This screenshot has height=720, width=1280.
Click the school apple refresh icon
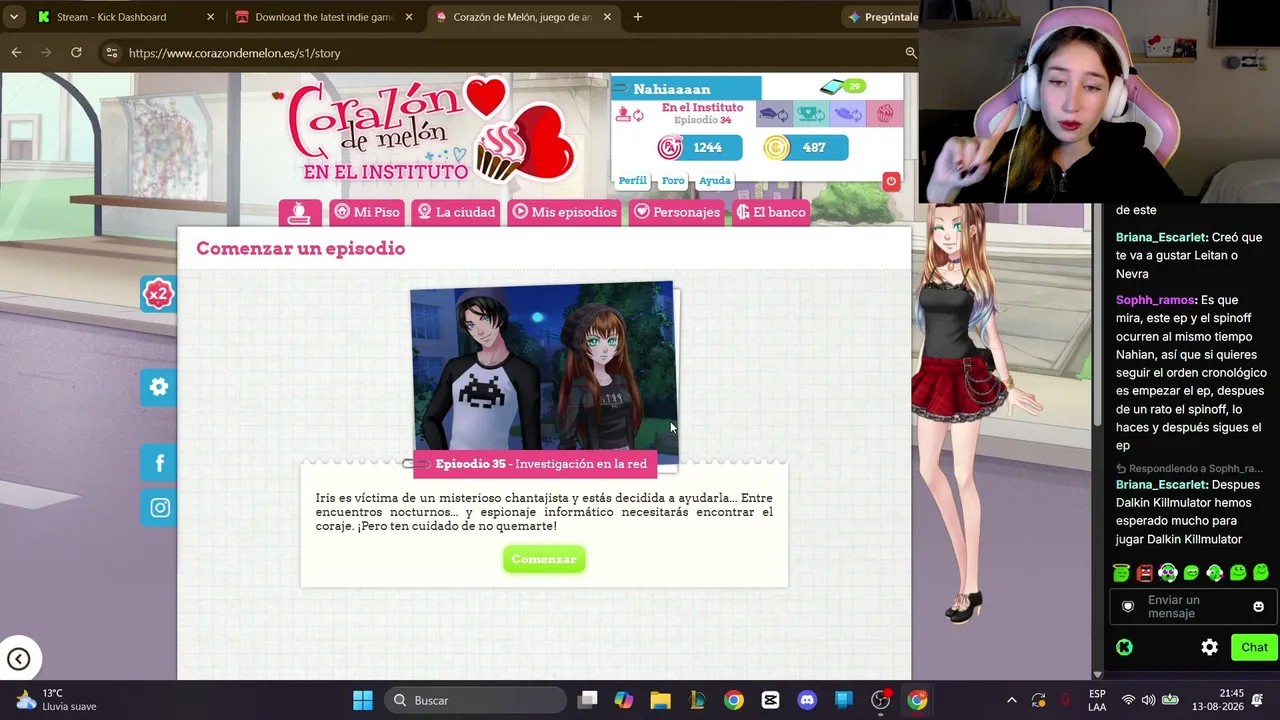point(630,115)
